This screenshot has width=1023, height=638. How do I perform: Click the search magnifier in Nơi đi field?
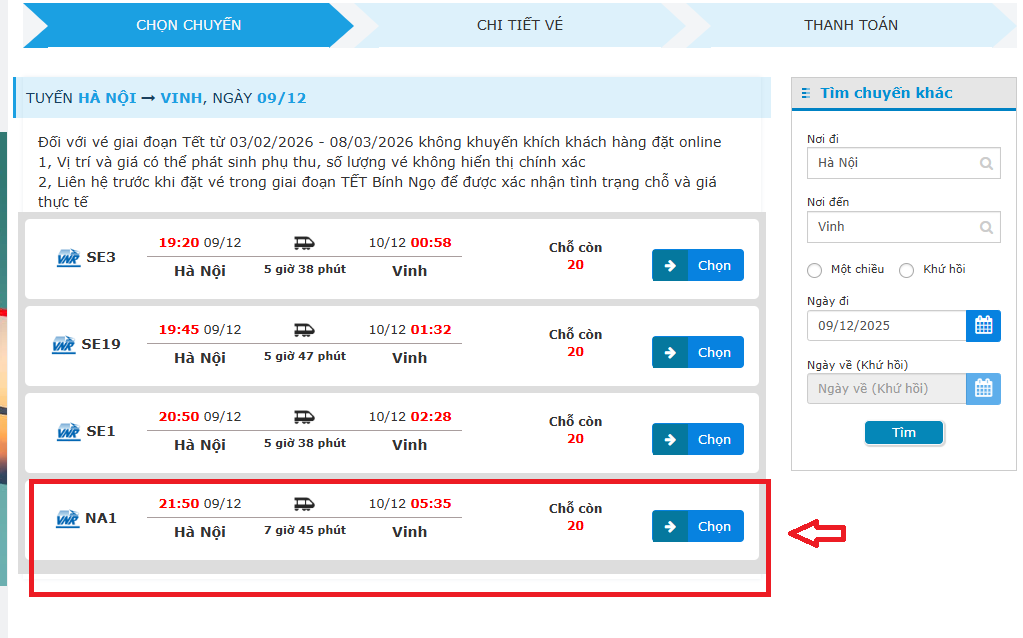pyautogui.click(x=986, y=163)
